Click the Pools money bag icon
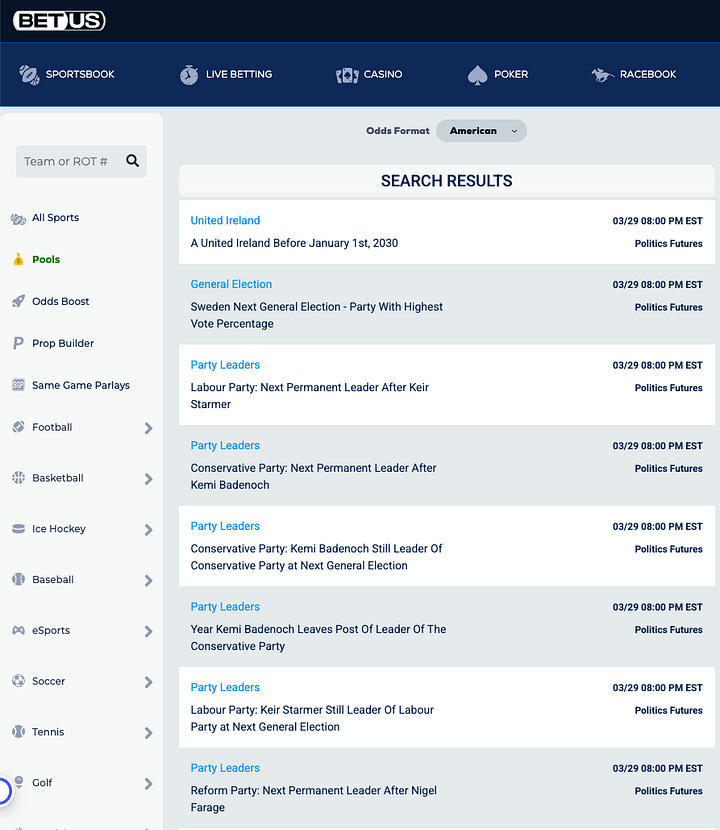This screenshot has width=720, height=830. pyautogui.click(x=19, y=259)
